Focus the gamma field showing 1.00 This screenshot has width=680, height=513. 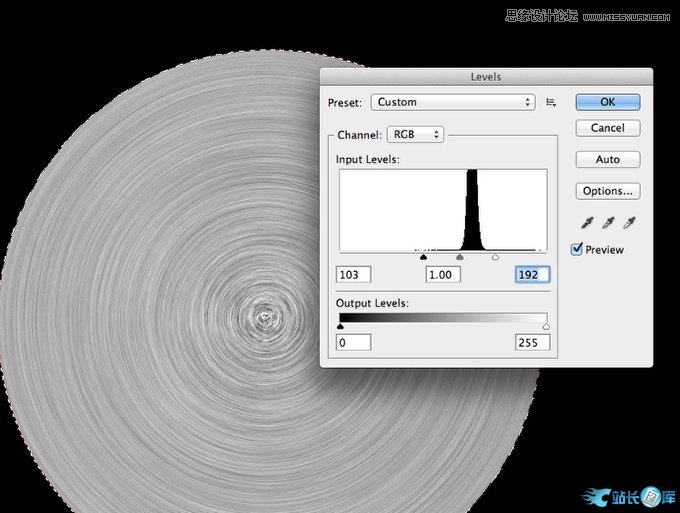point(442,275)
